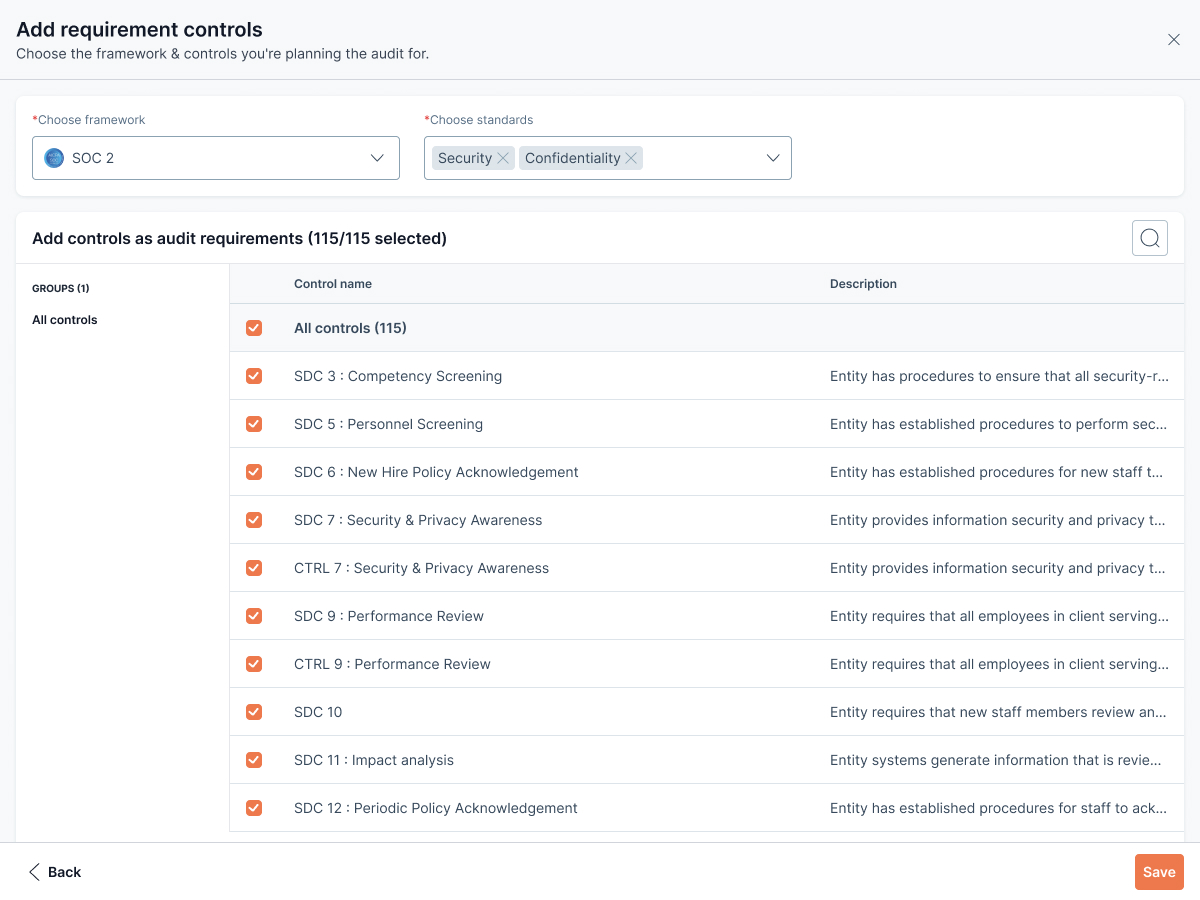The image size is (1200, 900).
Task: Select All controls group in sidebar
Action: [x=65, y=320]
